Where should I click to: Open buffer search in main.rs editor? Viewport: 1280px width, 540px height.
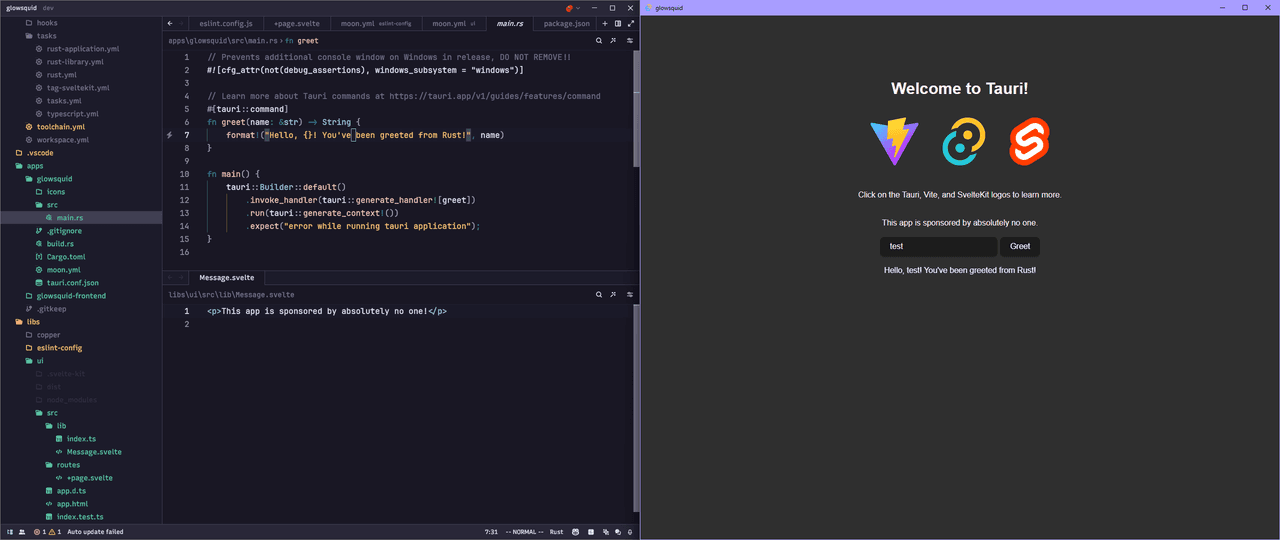point(599,41)
